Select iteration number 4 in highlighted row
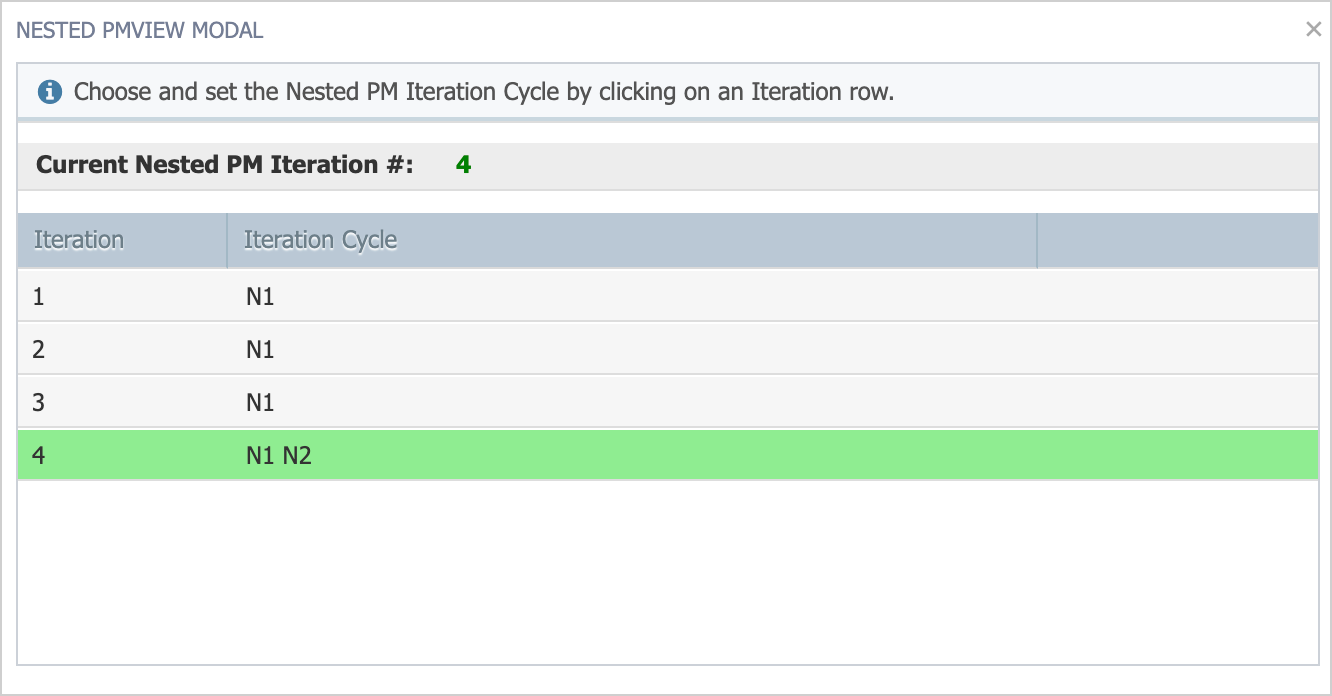 [x=38, y=456]
